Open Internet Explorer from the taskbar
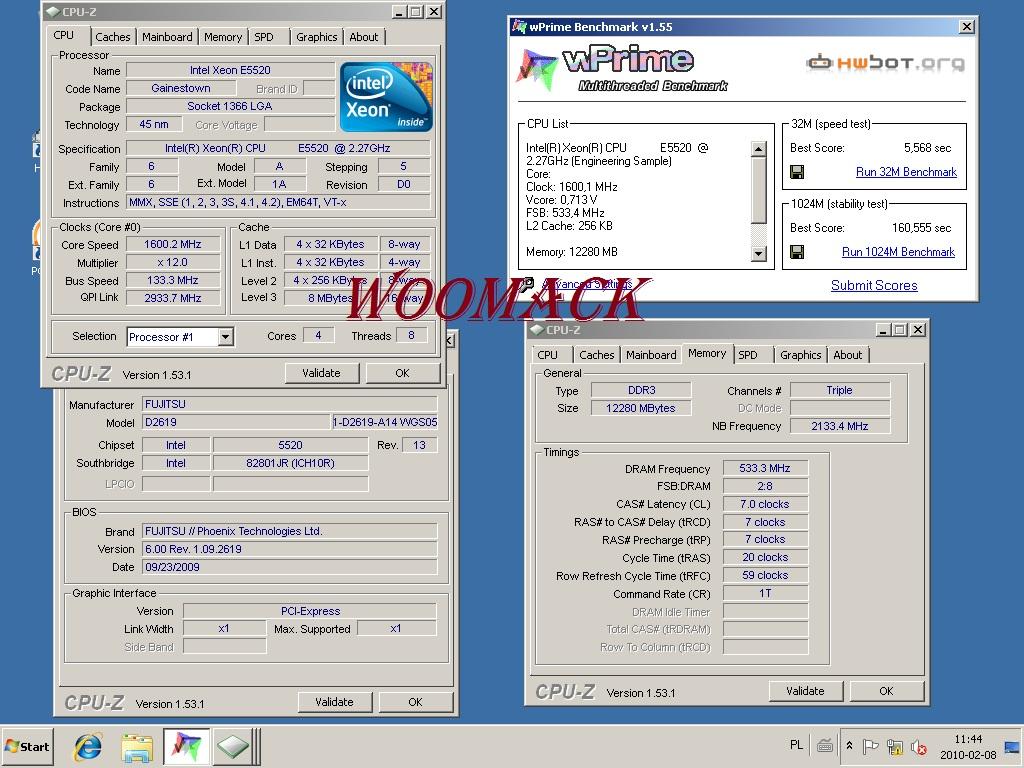The width and height of the screenshot is (1024, 768). [88, 746]
